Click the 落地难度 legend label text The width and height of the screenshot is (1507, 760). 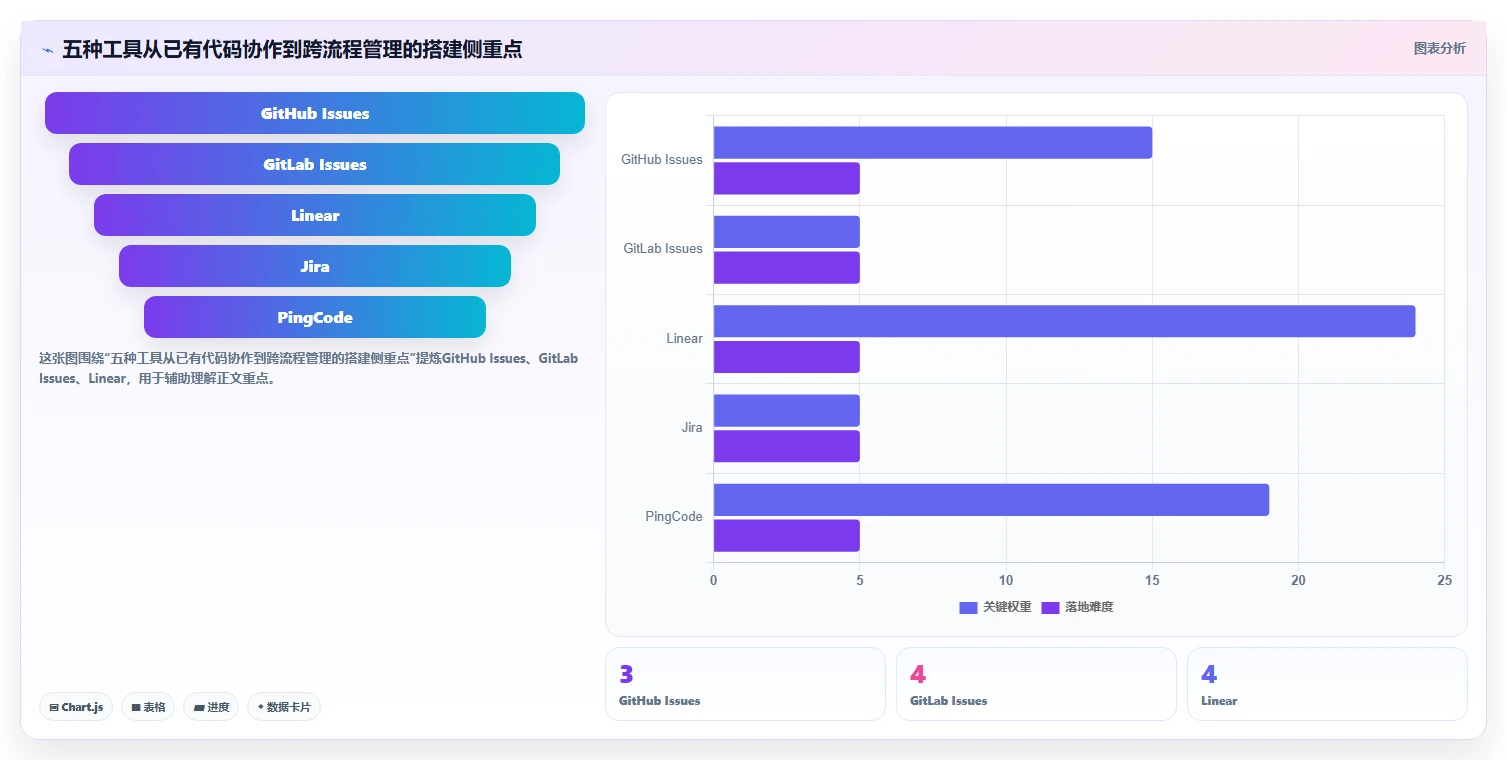pos(1089,607)
